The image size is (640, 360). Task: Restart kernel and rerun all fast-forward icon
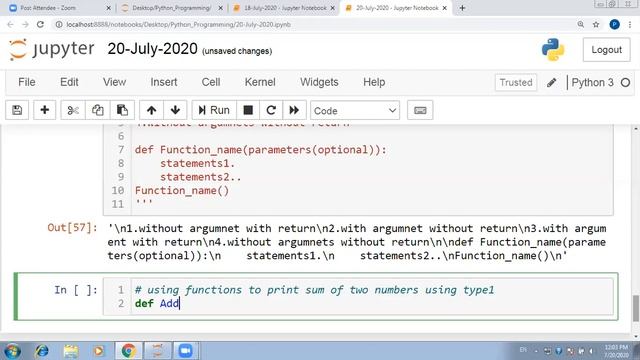click(294, 110)
